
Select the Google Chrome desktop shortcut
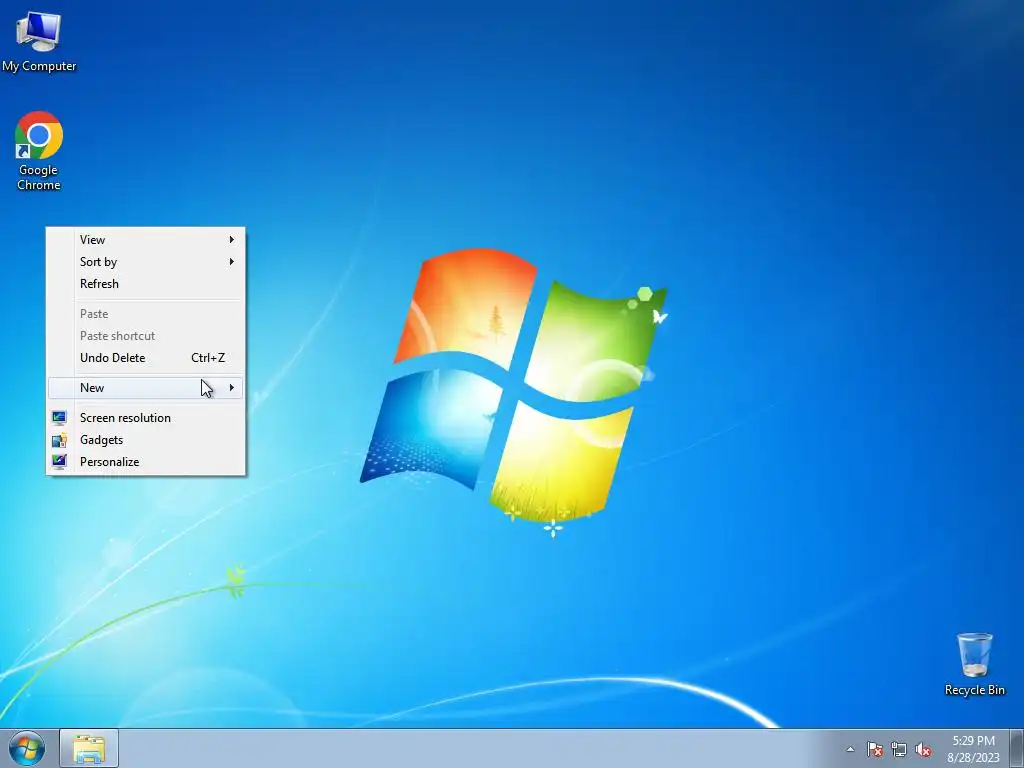coord(39,151)
